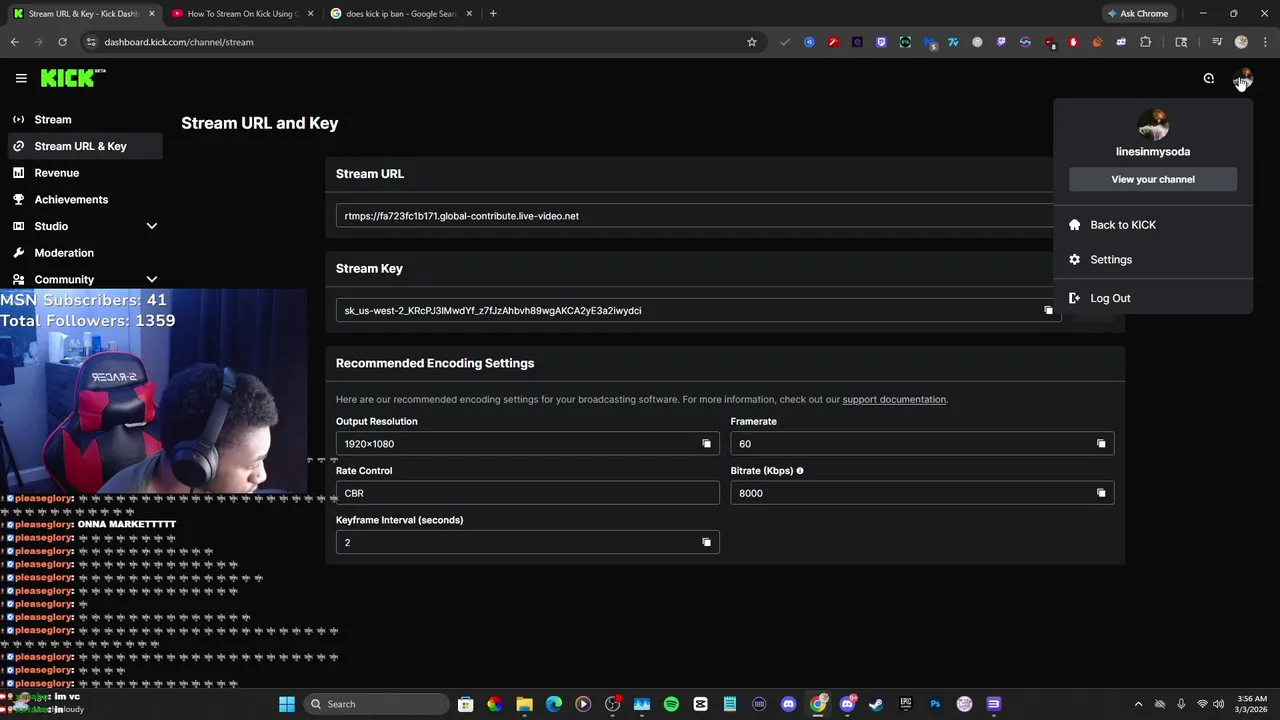This screenshot has height=720, width=1280.
Task: Click the Twitch extension icon in the toolbar
Action: (x=1001, y=42)
